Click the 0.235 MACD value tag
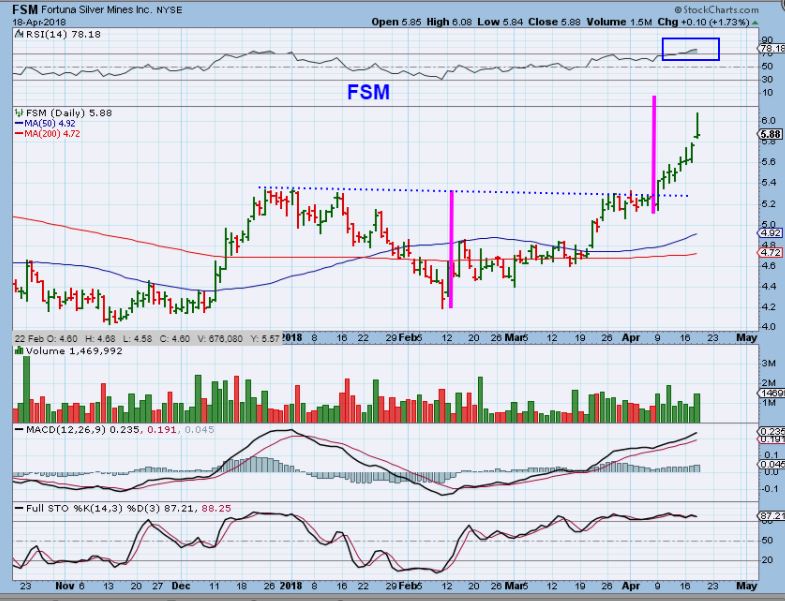The image size is (785, 601). tap(772, 431)
